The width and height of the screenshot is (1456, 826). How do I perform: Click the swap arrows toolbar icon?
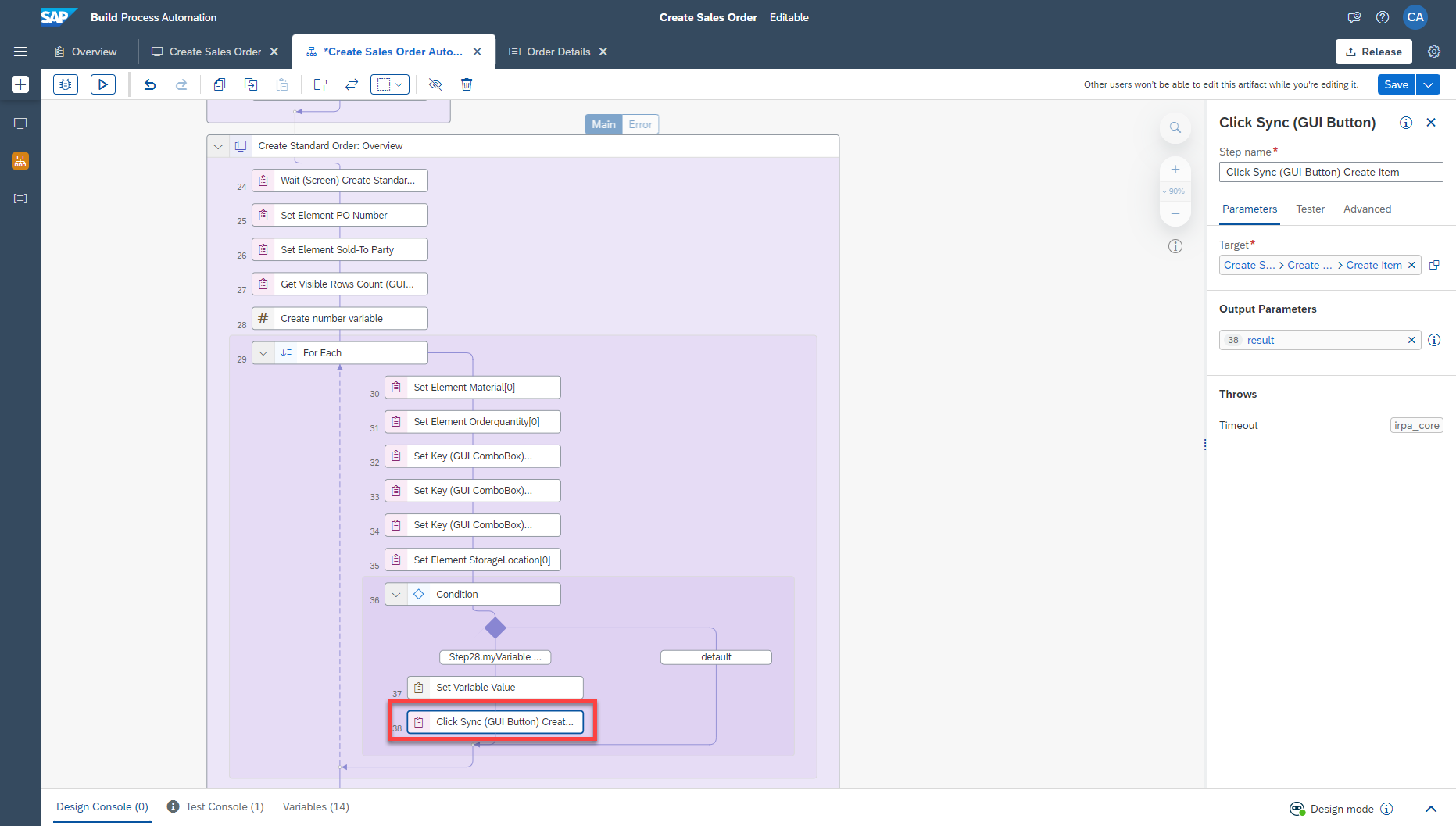coord(352,84)
